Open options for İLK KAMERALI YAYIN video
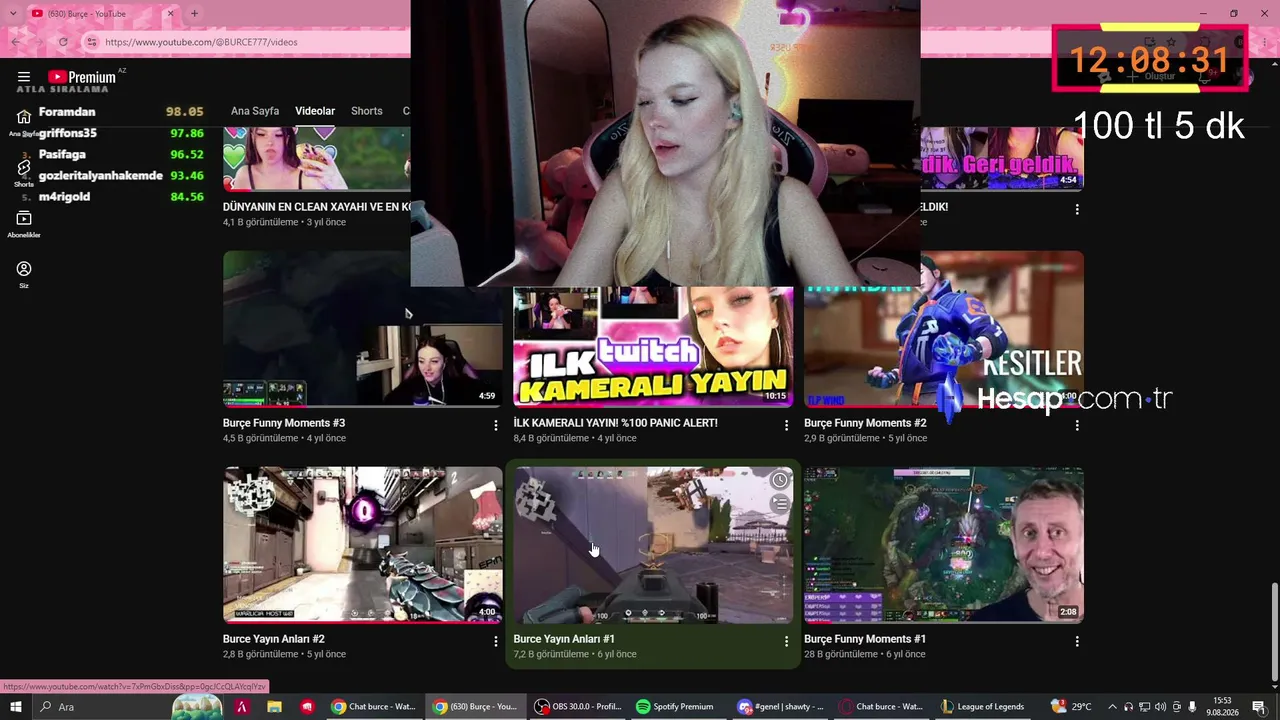1280x720 pixels. click(x=786, y=426)
